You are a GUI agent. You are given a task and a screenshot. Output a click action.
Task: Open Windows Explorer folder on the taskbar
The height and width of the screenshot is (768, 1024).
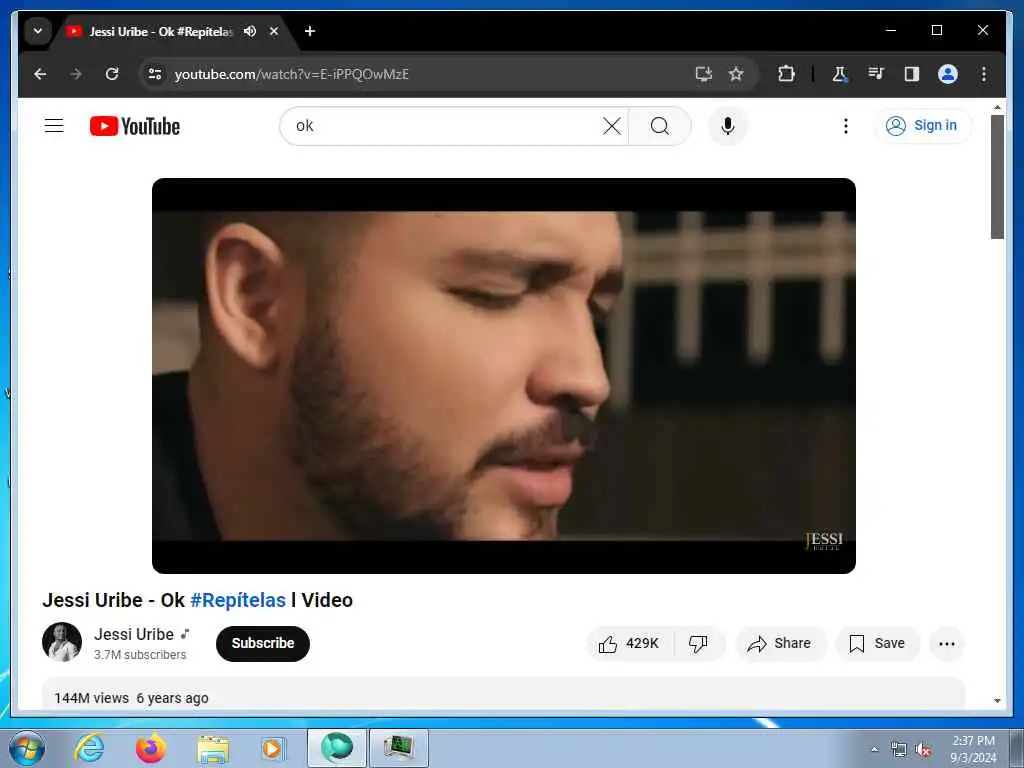tap(213, 749)
